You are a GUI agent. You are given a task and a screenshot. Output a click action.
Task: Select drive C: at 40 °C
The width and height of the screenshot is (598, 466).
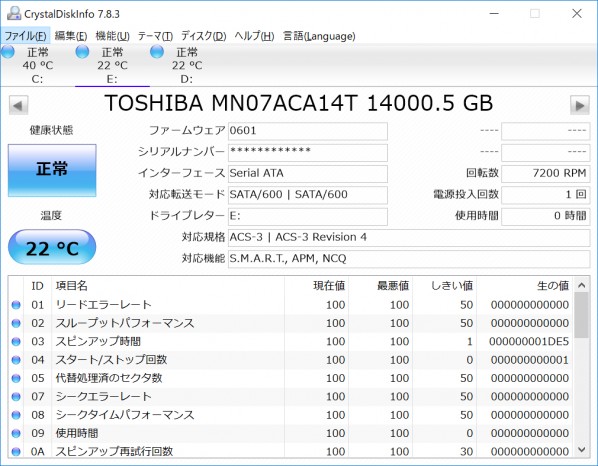(37, 65)
